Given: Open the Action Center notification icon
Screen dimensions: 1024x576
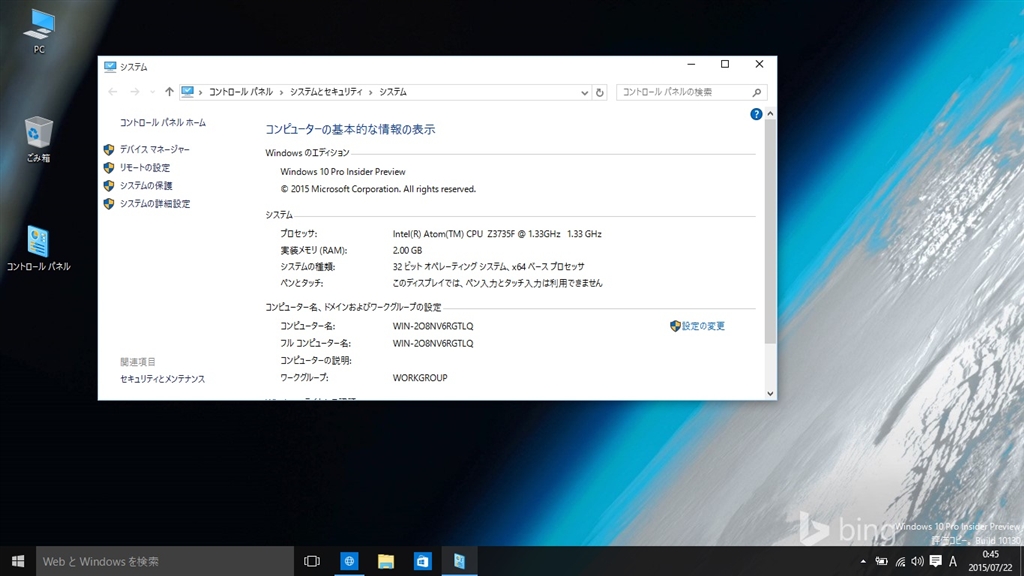Looking at the screenshot, I should [935, 561].
